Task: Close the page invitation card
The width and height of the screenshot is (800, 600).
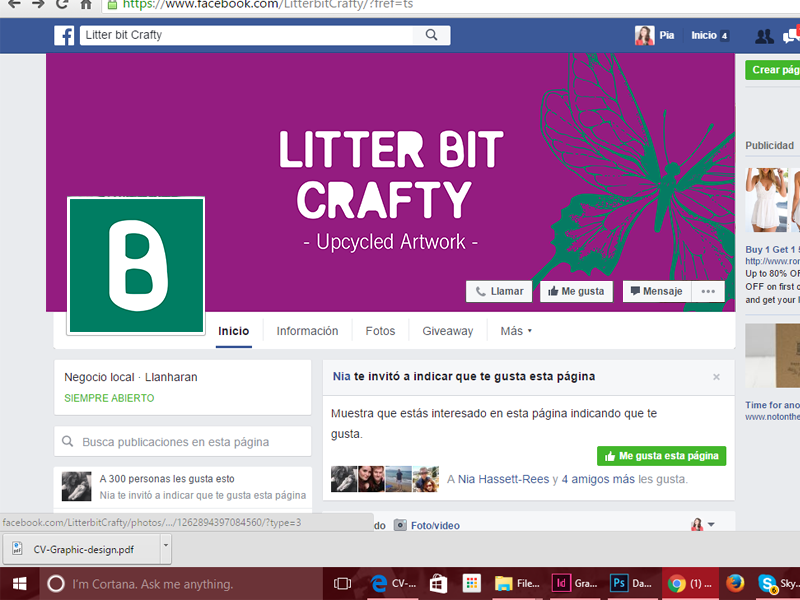Action: coord(716,377)
